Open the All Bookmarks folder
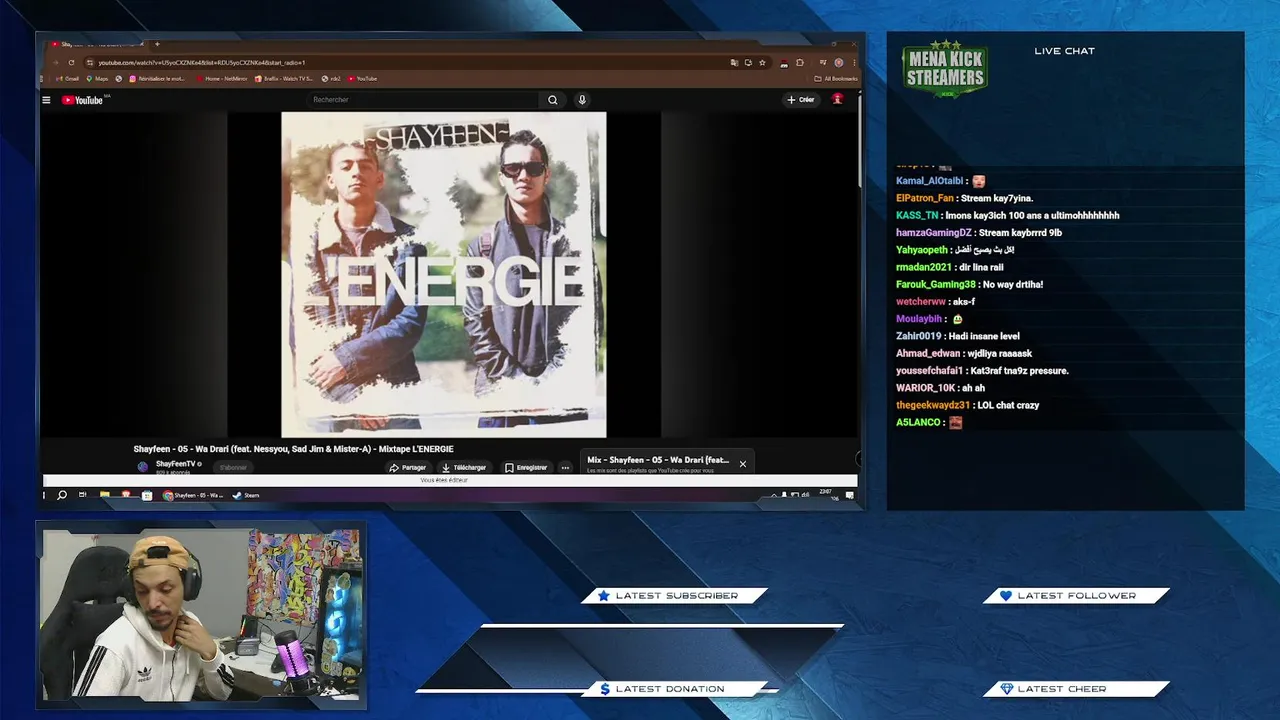Image resolution: width=1280 pixels, height=720 pixels. pyautogui.click(x=836, y=78)
